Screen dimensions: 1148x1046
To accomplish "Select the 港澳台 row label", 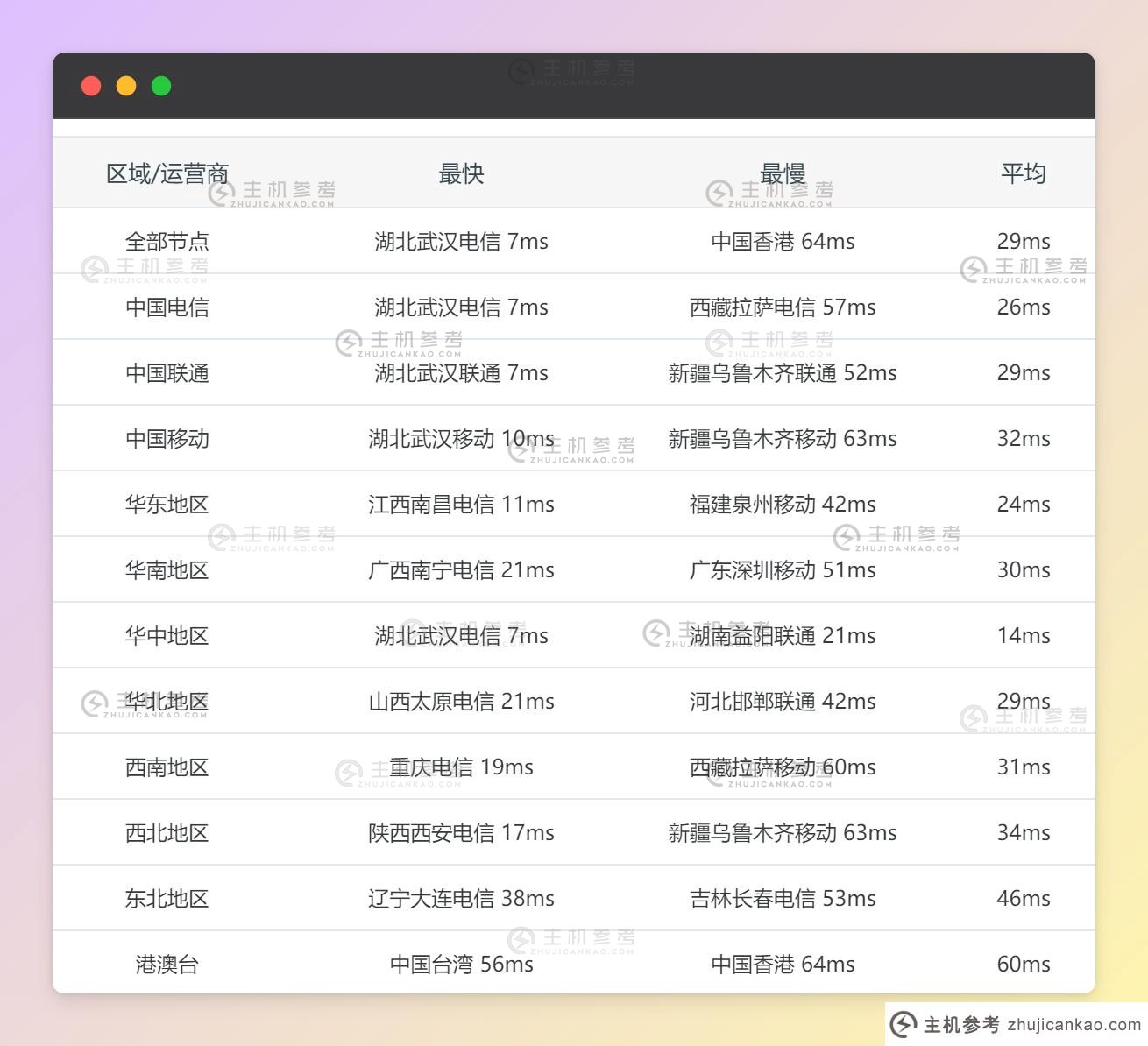I will tap(167, 964).
